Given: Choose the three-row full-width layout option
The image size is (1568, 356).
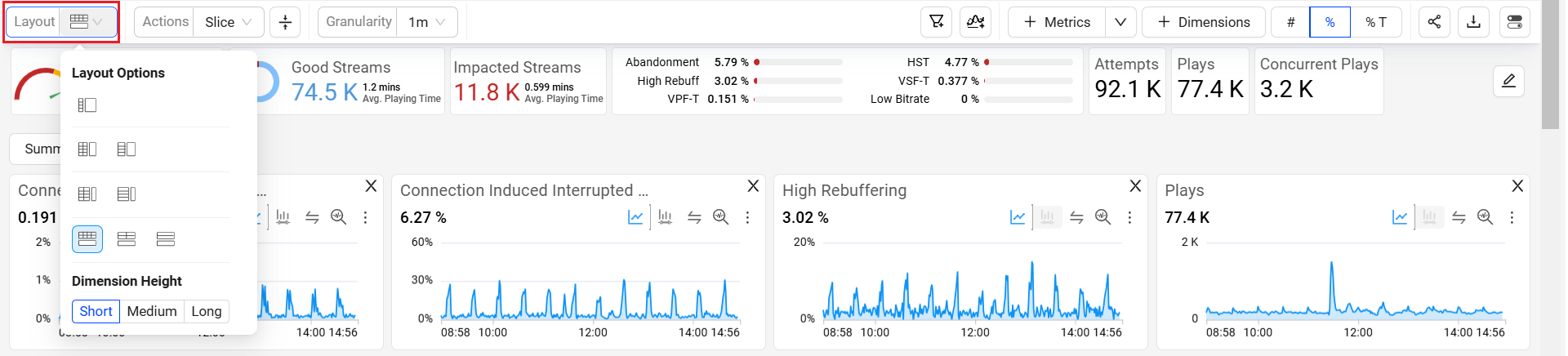Looking at the screenshot, I should click(x=166, y=239).
